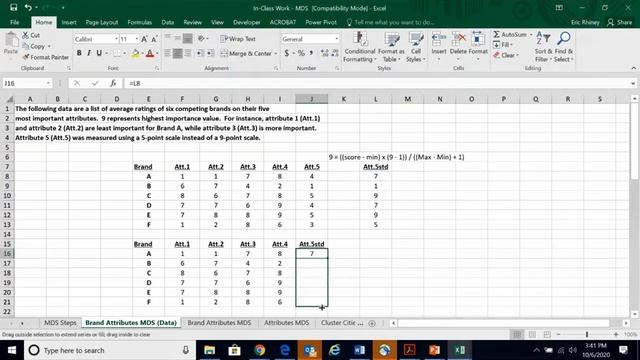Click the Clear eraser button

point(505,55)
